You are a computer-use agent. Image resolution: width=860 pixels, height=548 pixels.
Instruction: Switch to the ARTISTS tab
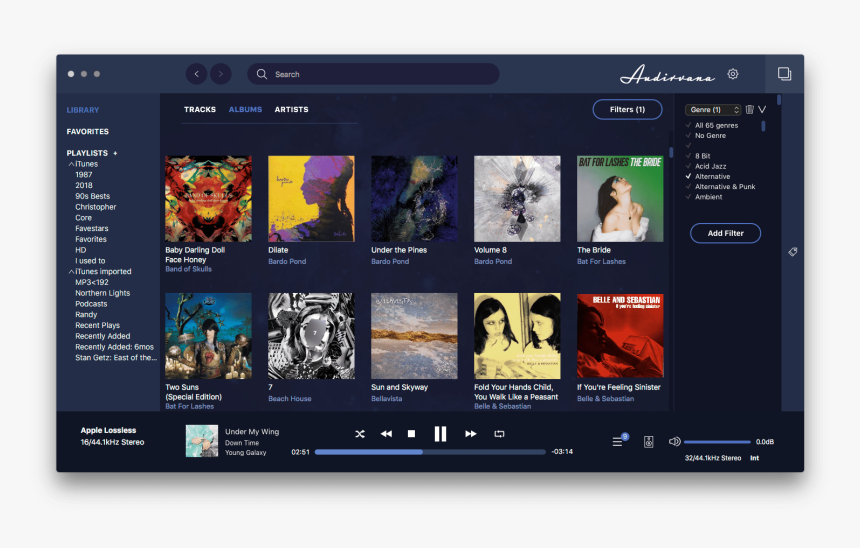(291, 110)
